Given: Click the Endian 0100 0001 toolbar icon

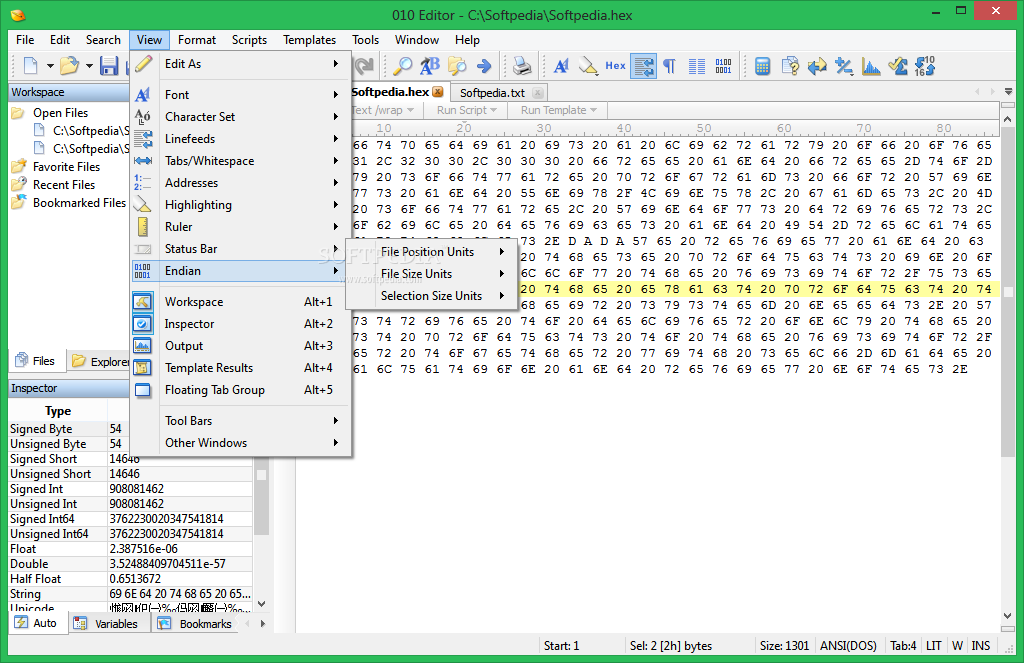Looking at the screenshot, I should pyautogui.click(x=723, y=65).
